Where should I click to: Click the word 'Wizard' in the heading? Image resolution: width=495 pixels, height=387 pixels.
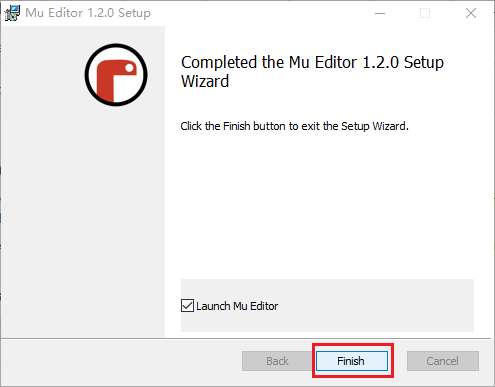click(x=205, y=81)
